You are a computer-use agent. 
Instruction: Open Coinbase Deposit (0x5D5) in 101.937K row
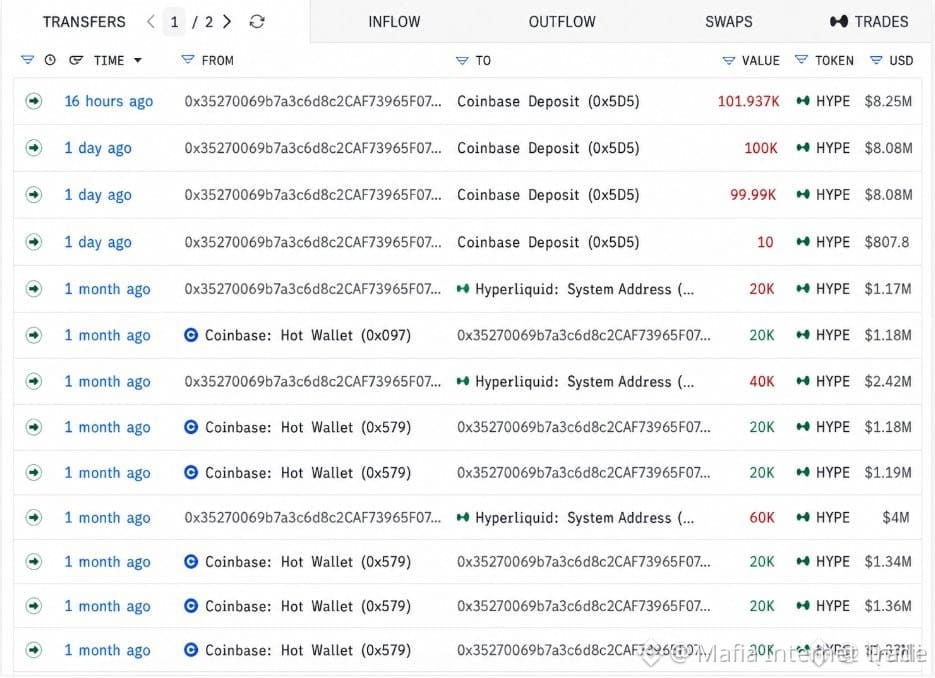[x=548, y=101]
